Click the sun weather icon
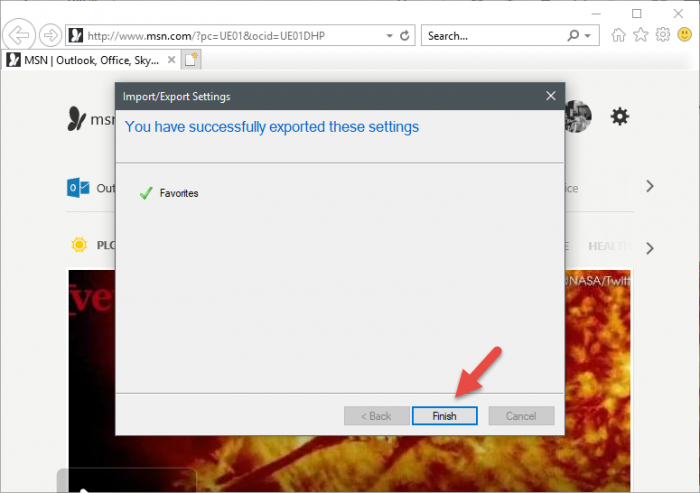 point(79,245)
